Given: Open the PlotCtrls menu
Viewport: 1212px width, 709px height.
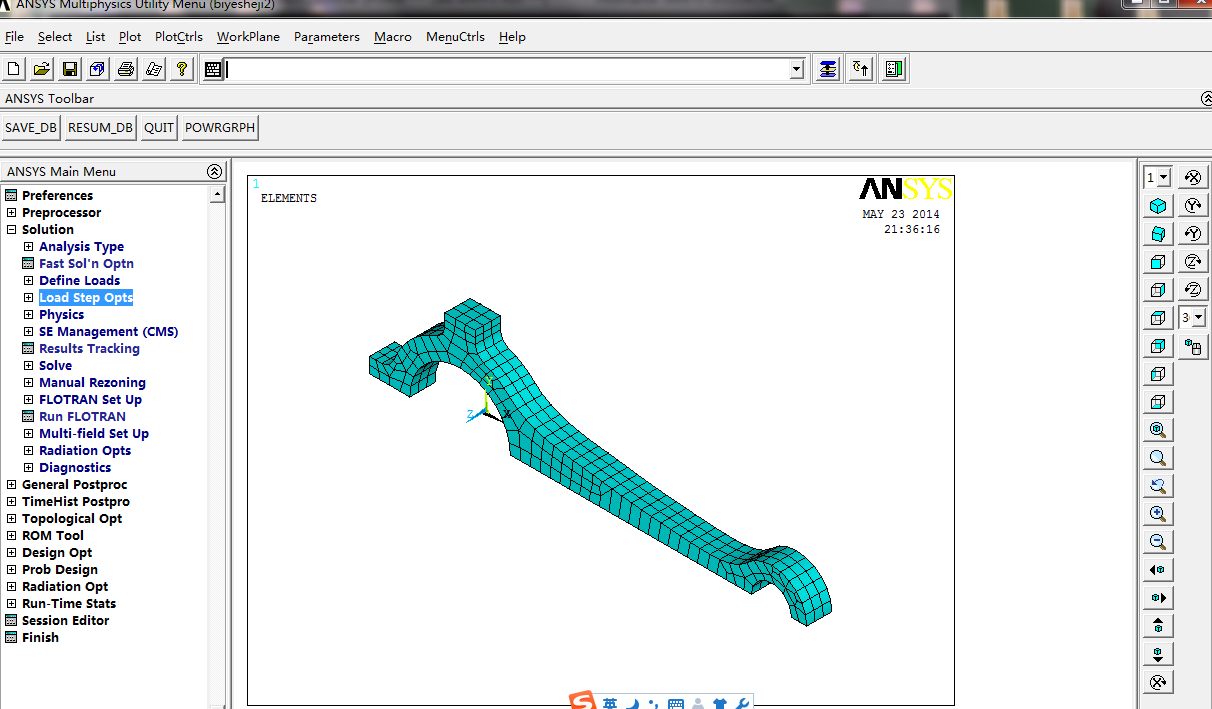Looking at the screenshot, I should (x=179, y=37).
